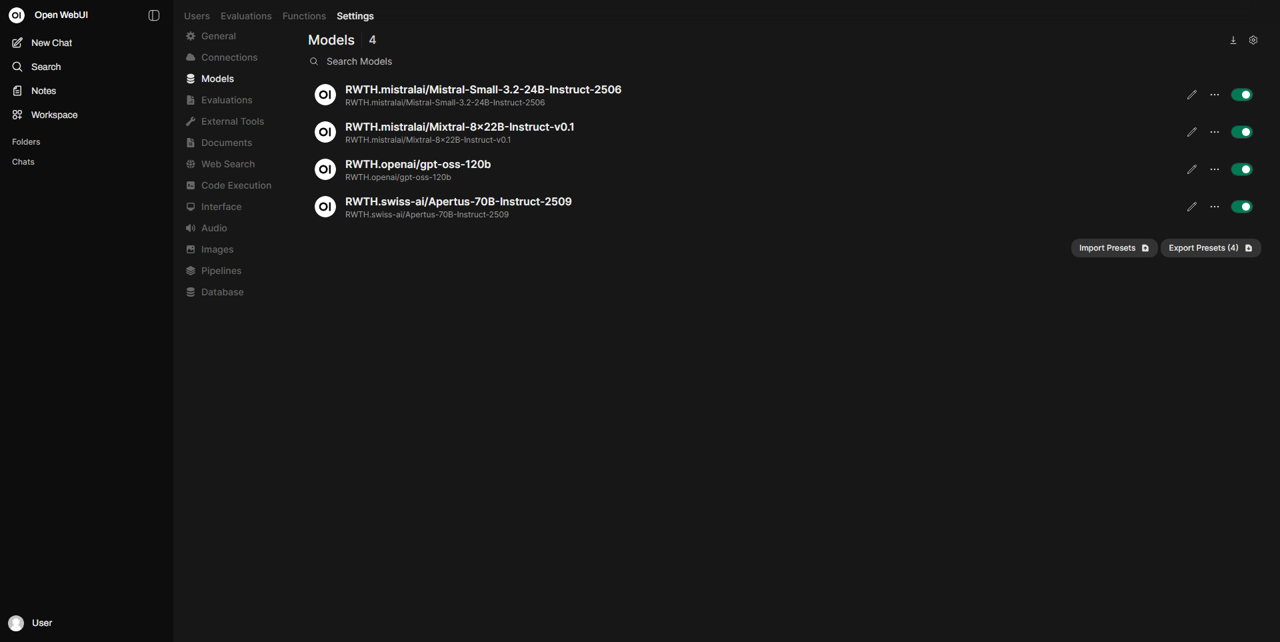Open the three-dot menu for gpt-oss-120b
The width and height of the screenshot is (1280, 642).
pyautogui.click(x=1215, y=170)
